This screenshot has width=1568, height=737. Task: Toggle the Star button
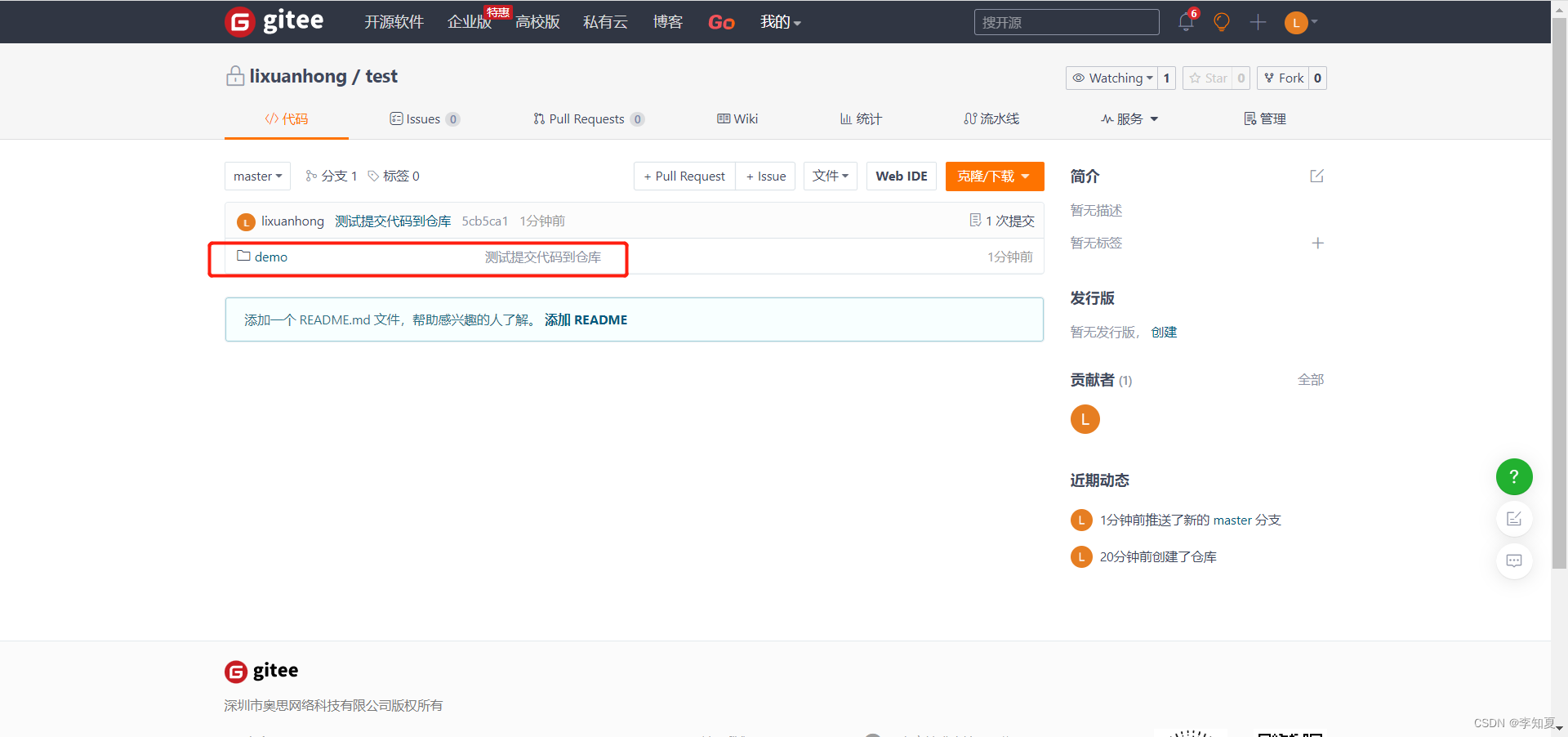[x=1208, y=78]
